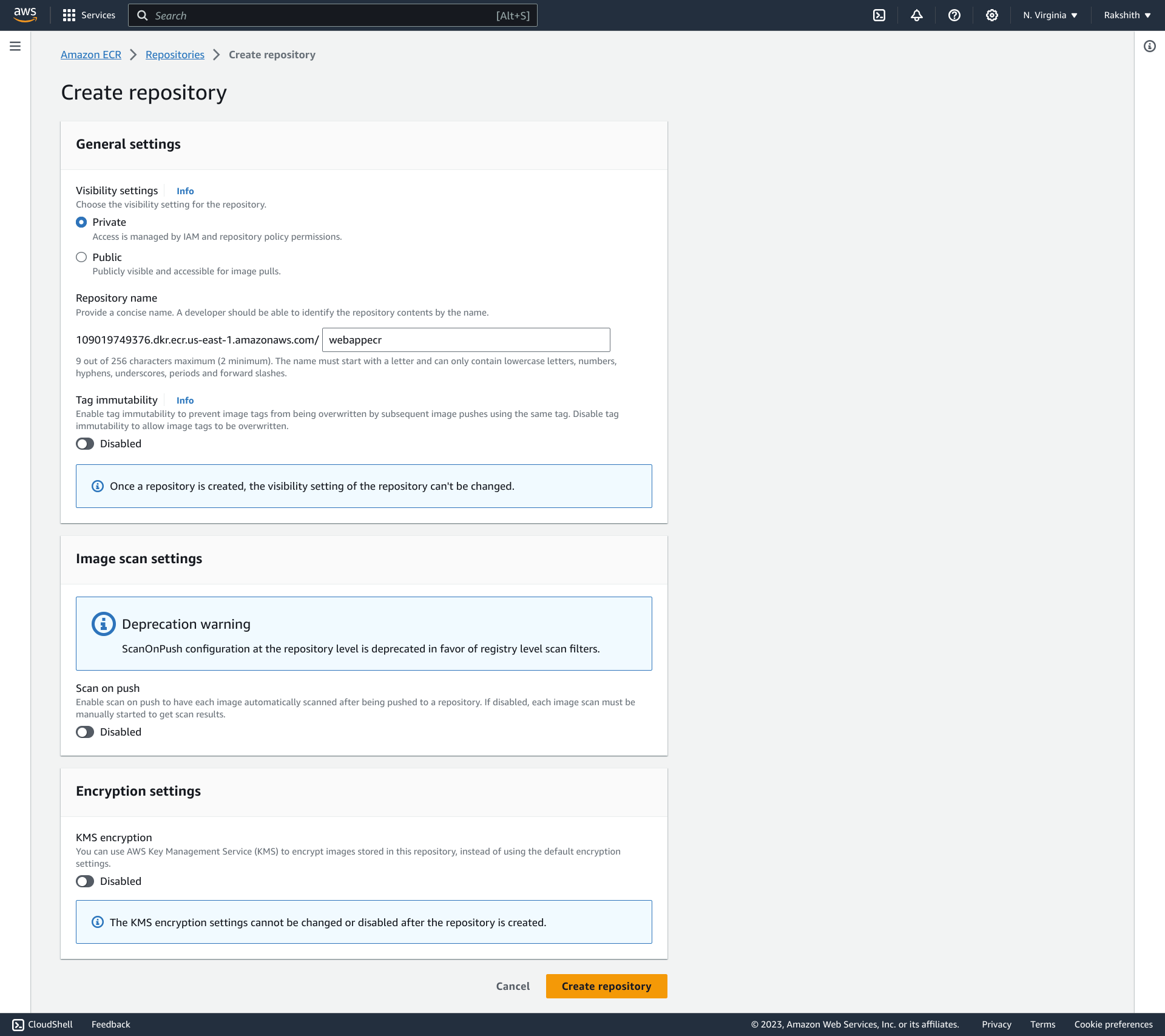Click the repository name input field
Viewport: 1165px width, 1036px height.
[x=465, y=340]
